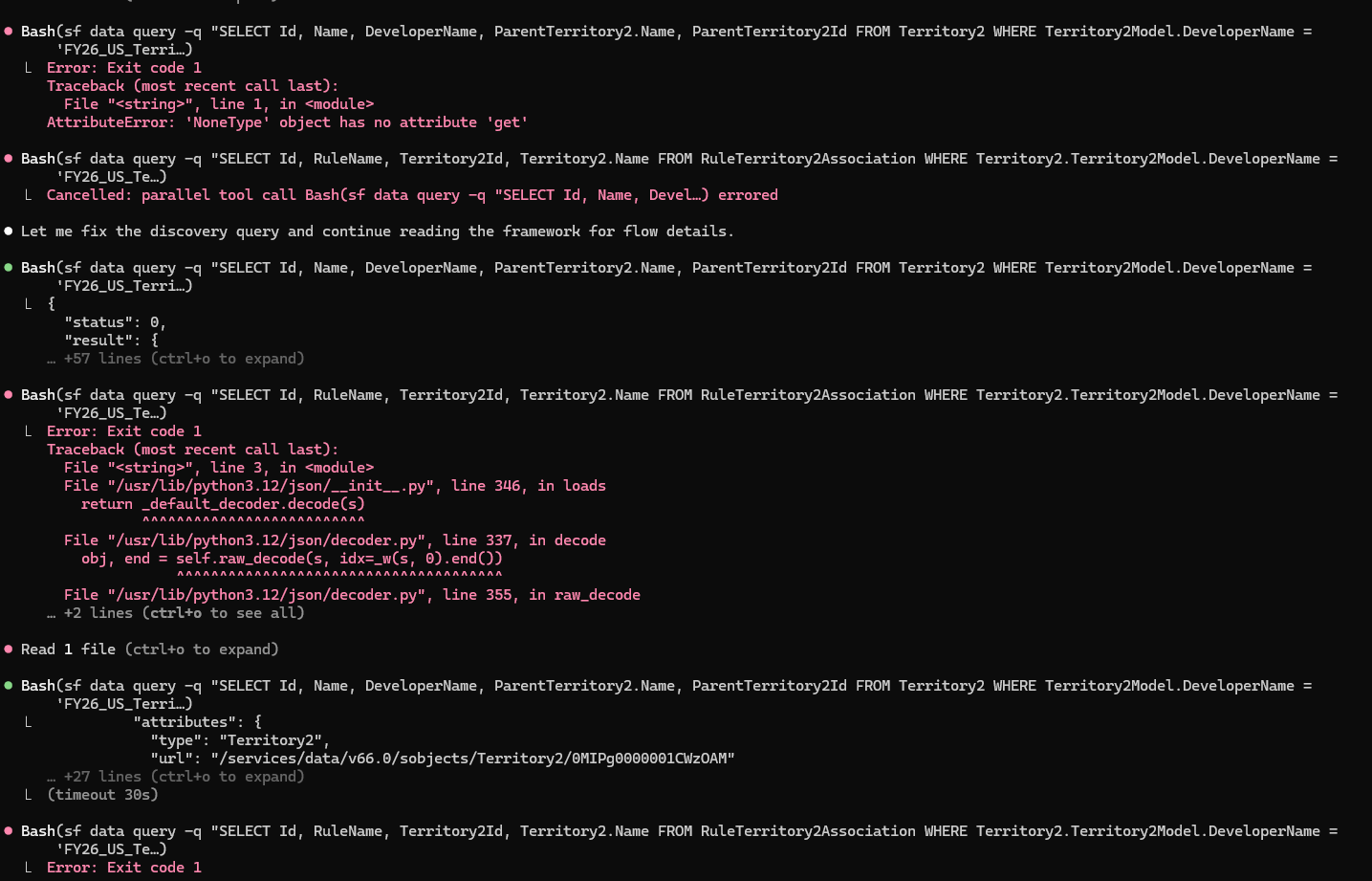Screen dimensions: 1372x881
Task: Expand "+2 lines (ctrl+o to see all)" traceback
Action: [x=175, y=613]
